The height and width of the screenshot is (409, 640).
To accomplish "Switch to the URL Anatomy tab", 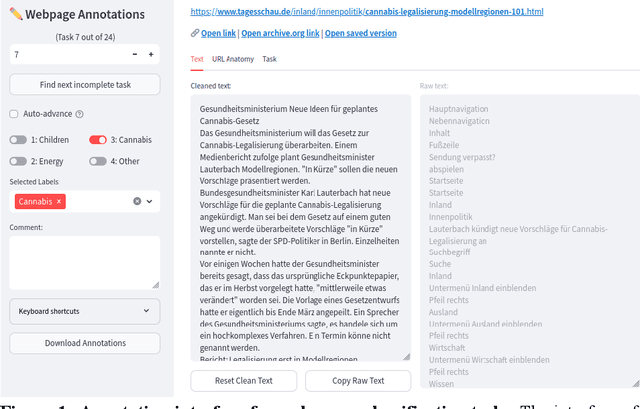I will (x=232, y=59).
